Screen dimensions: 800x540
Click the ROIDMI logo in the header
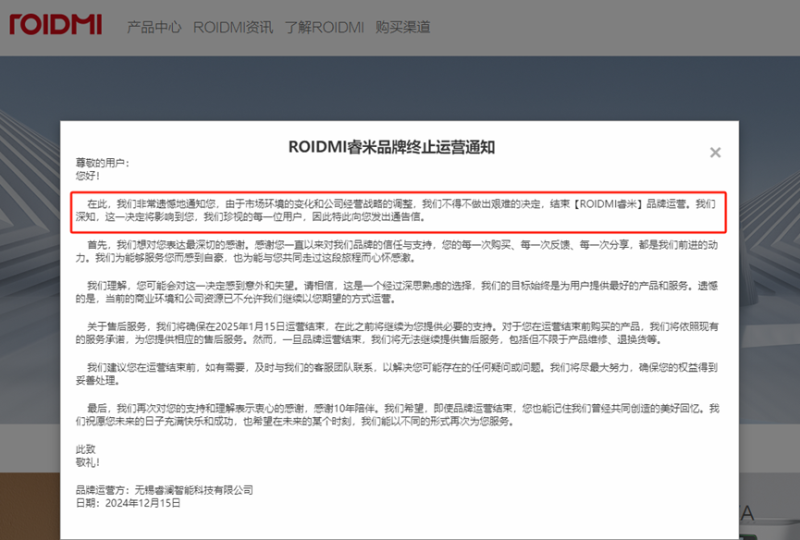[56, 23]
